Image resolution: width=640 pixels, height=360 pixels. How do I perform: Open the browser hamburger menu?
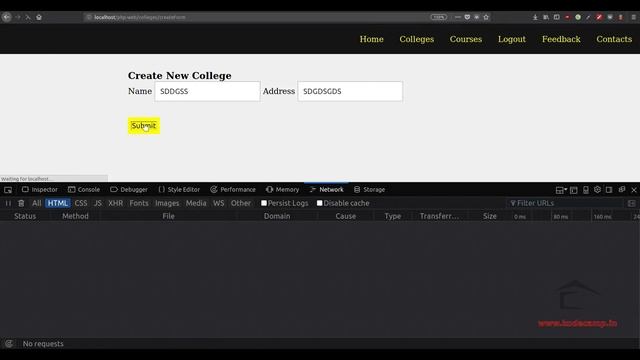click(x=633, y=17)
